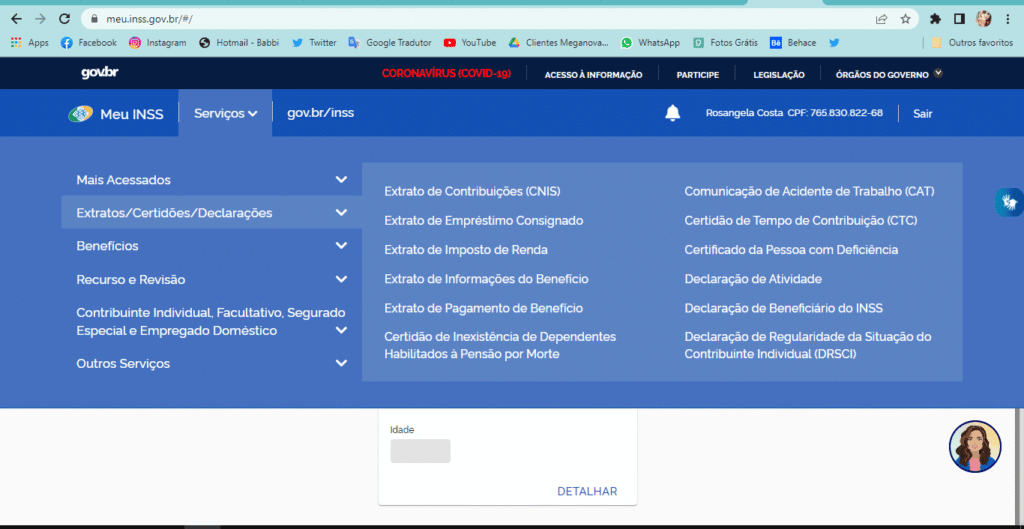Select Certidão de Inexistência de Dependentes
This screenshot has width=1024, height=529.
(x=500, y=345)
